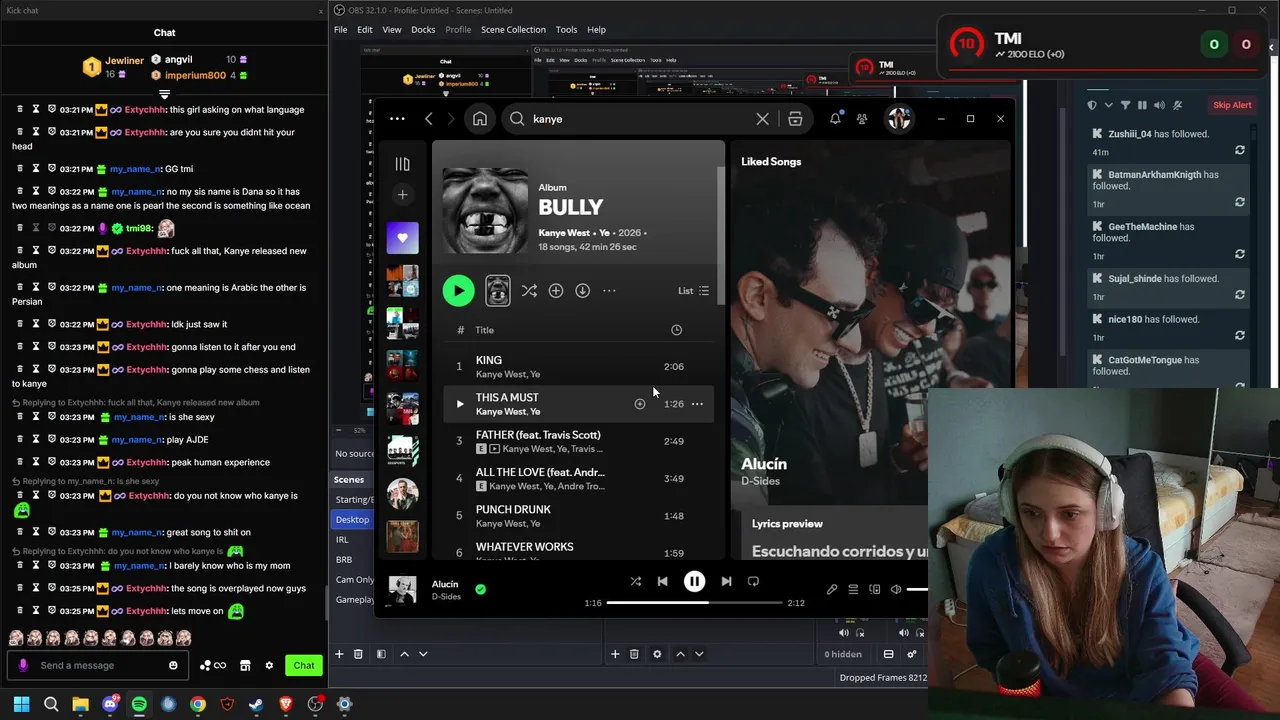Toggle shuffle in the bottom player bar
The width and height of the screenshot is (1280, 720).
coord(635,581)
